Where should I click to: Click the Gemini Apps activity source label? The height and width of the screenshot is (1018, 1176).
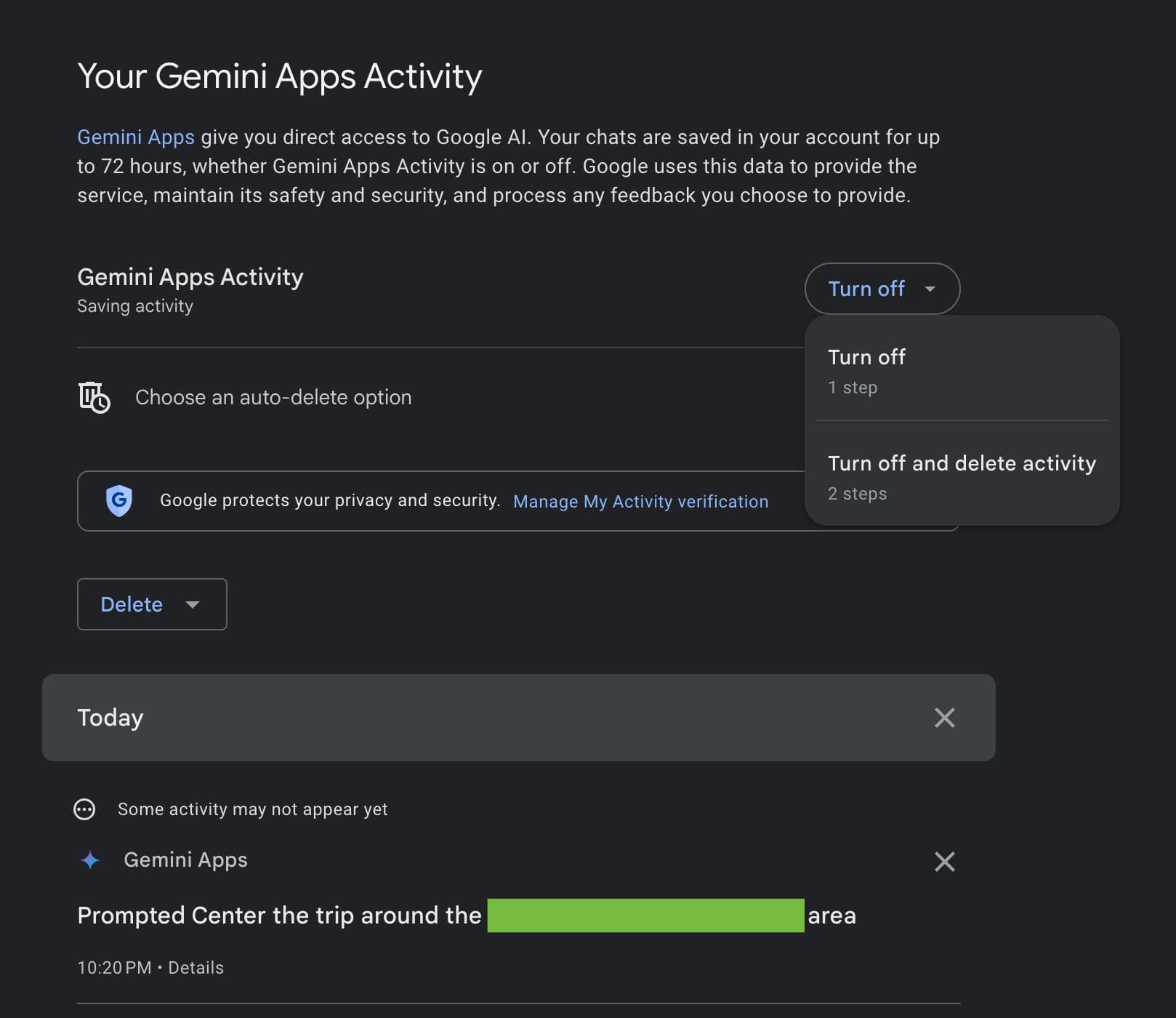click(185, 860)
